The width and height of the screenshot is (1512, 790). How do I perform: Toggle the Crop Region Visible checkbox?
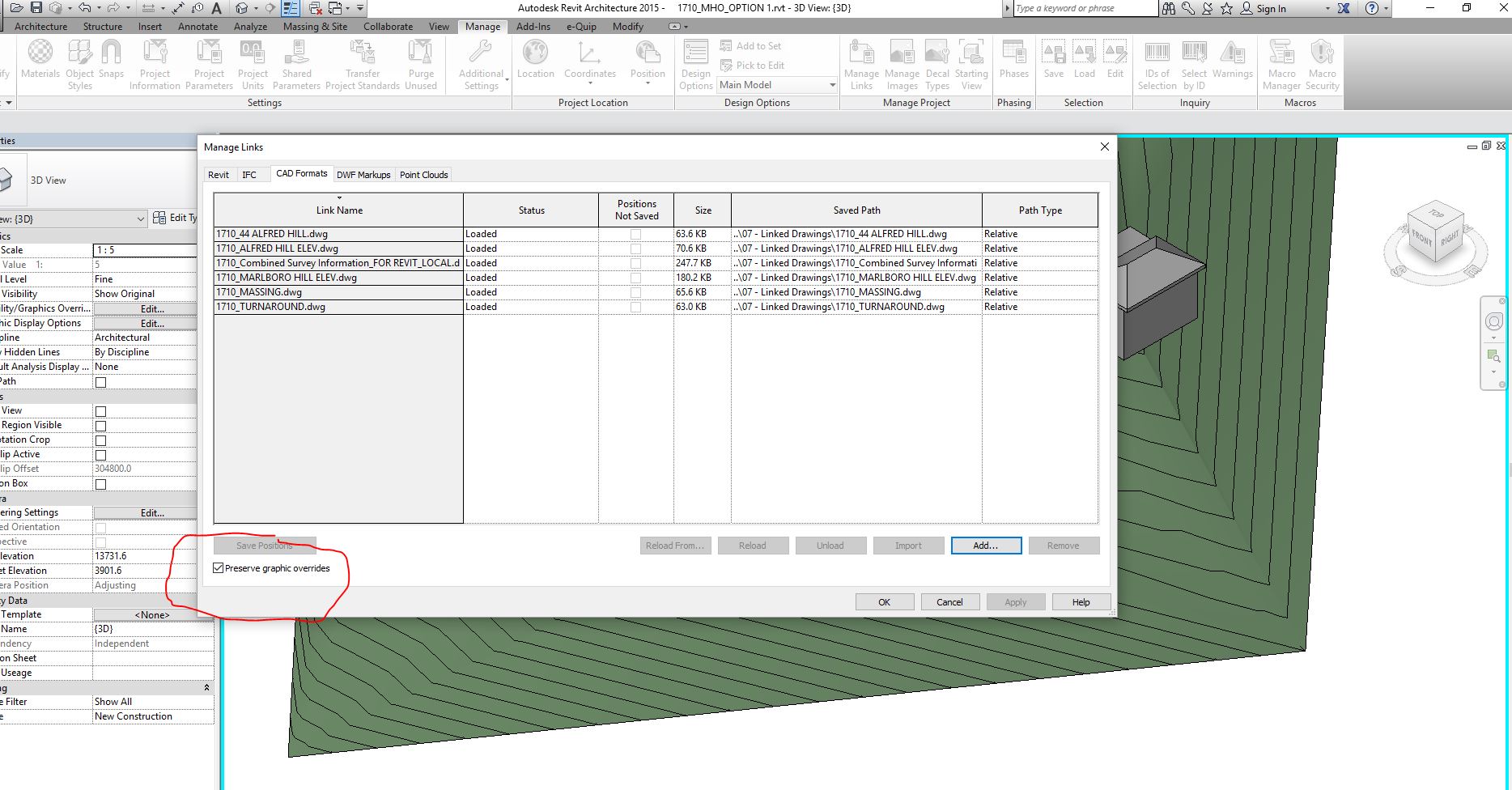(x=100, y=425)
